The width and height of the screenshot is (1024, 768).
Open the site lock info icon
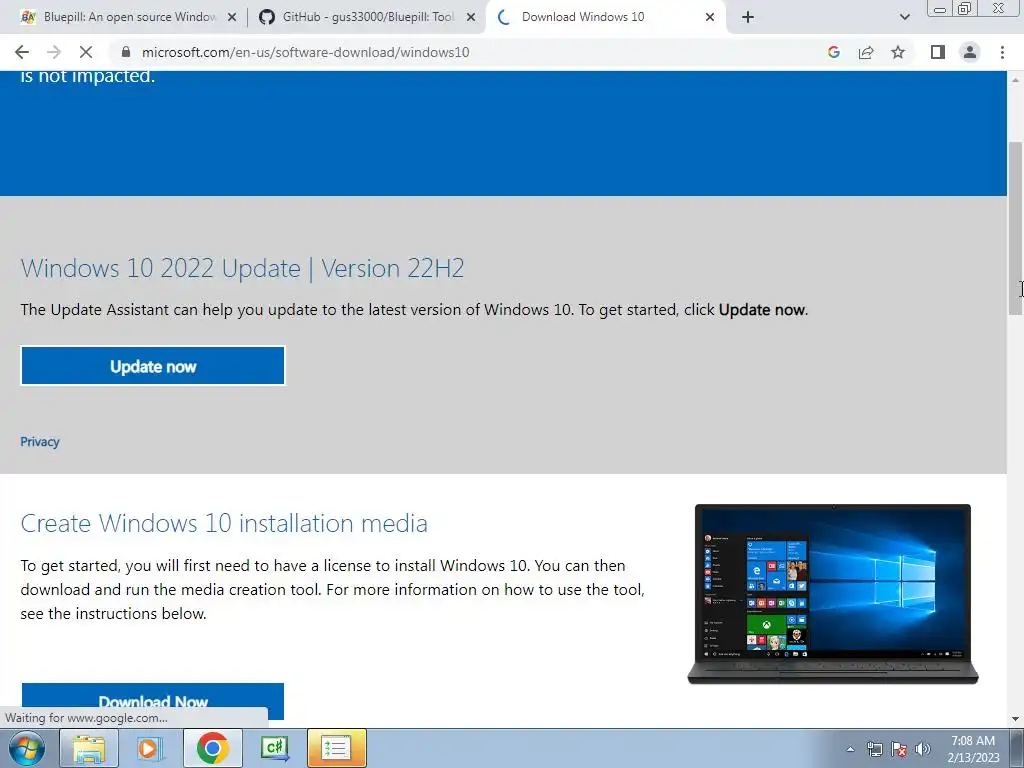coord(126,52)
